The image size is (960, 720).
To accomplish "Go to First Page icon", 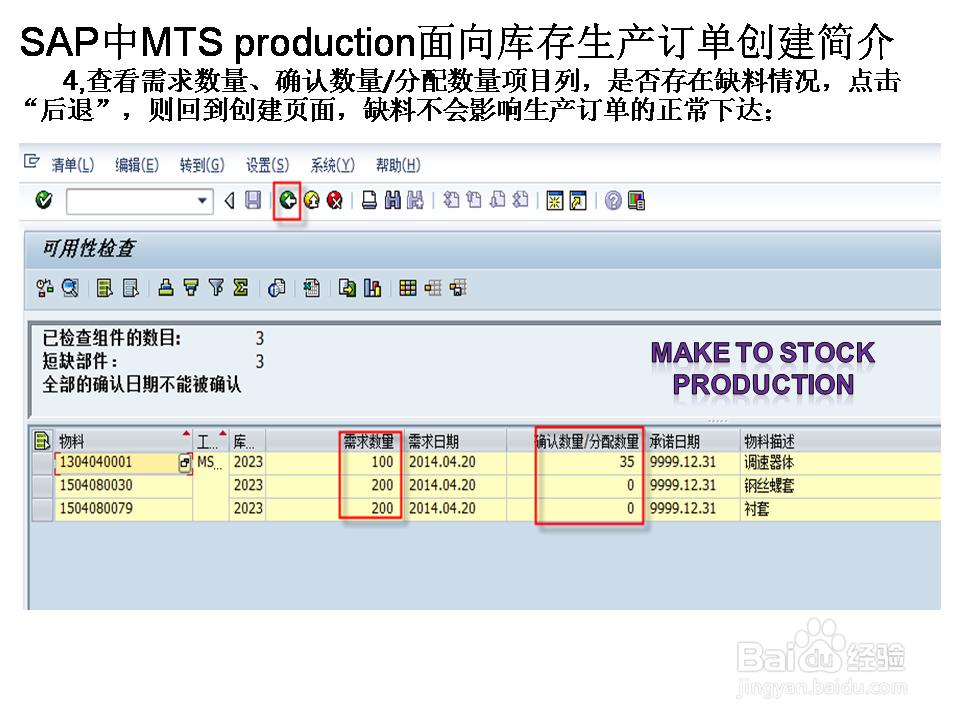I will (451, 200).
